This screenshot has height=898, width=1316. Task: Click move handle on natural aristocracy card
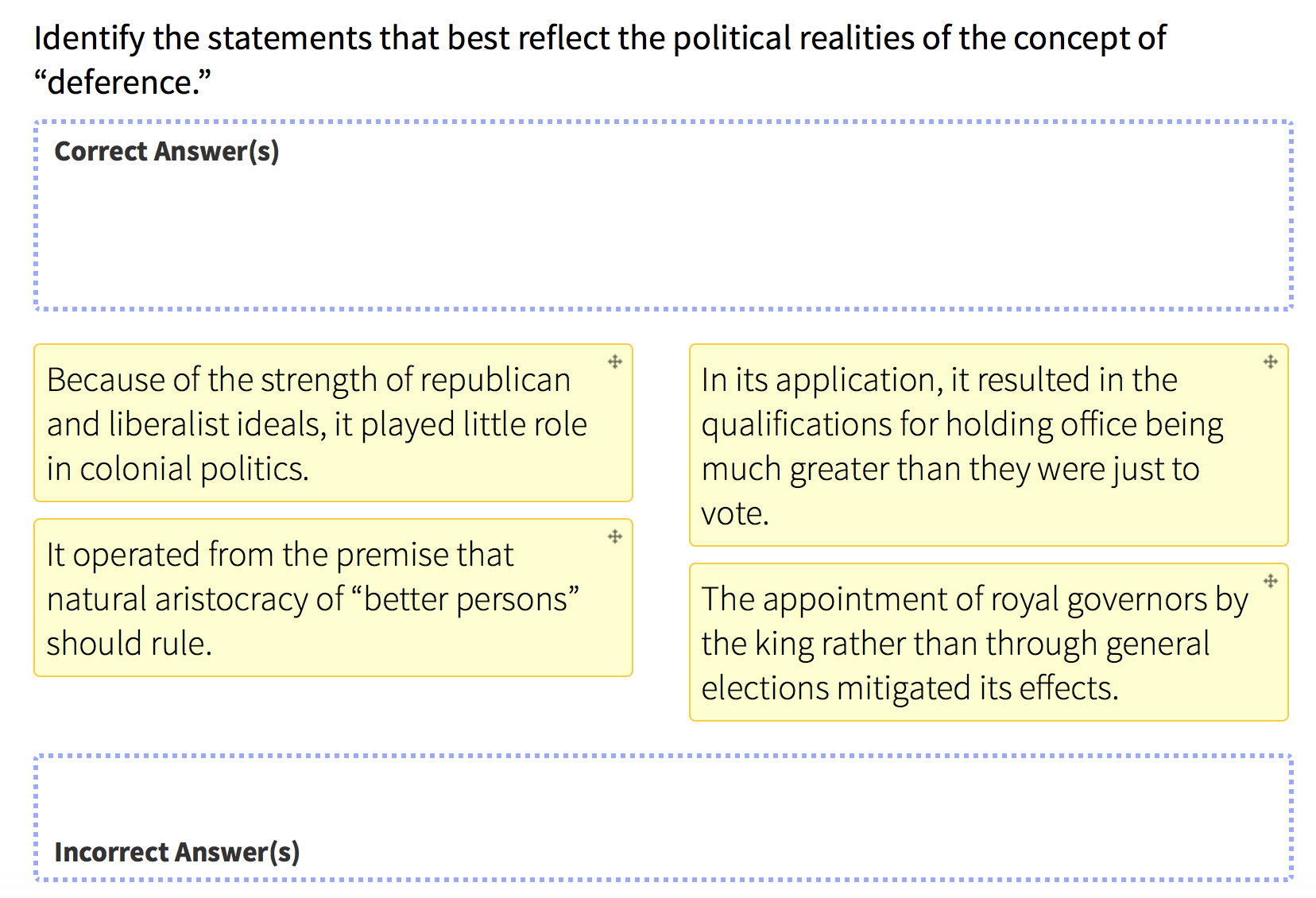pos(615,537)
